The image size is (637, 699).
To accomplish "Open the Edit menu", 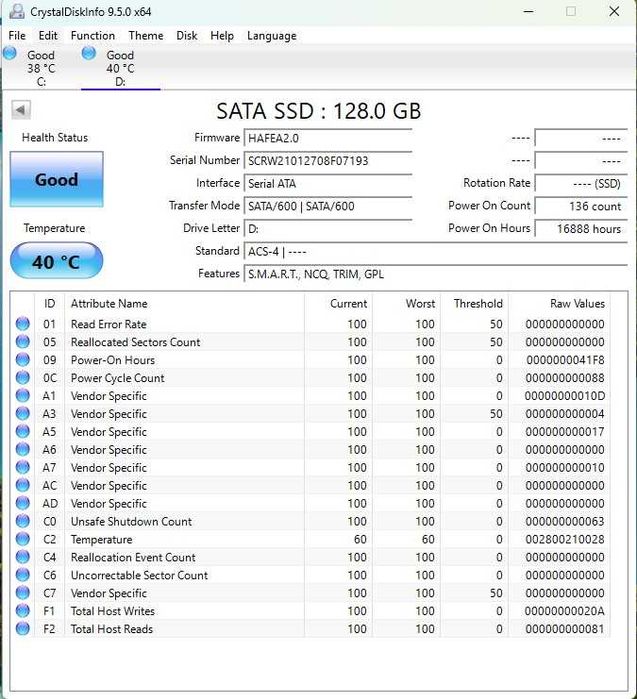I will 48,36.
